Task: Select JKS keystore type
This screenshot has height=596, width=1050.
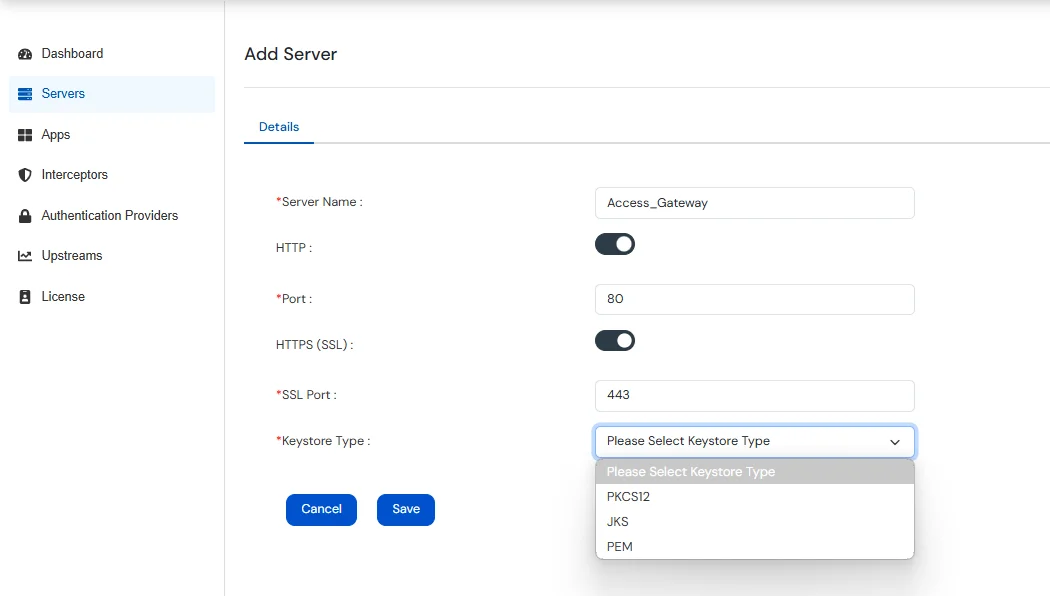Action: [755, 522]
